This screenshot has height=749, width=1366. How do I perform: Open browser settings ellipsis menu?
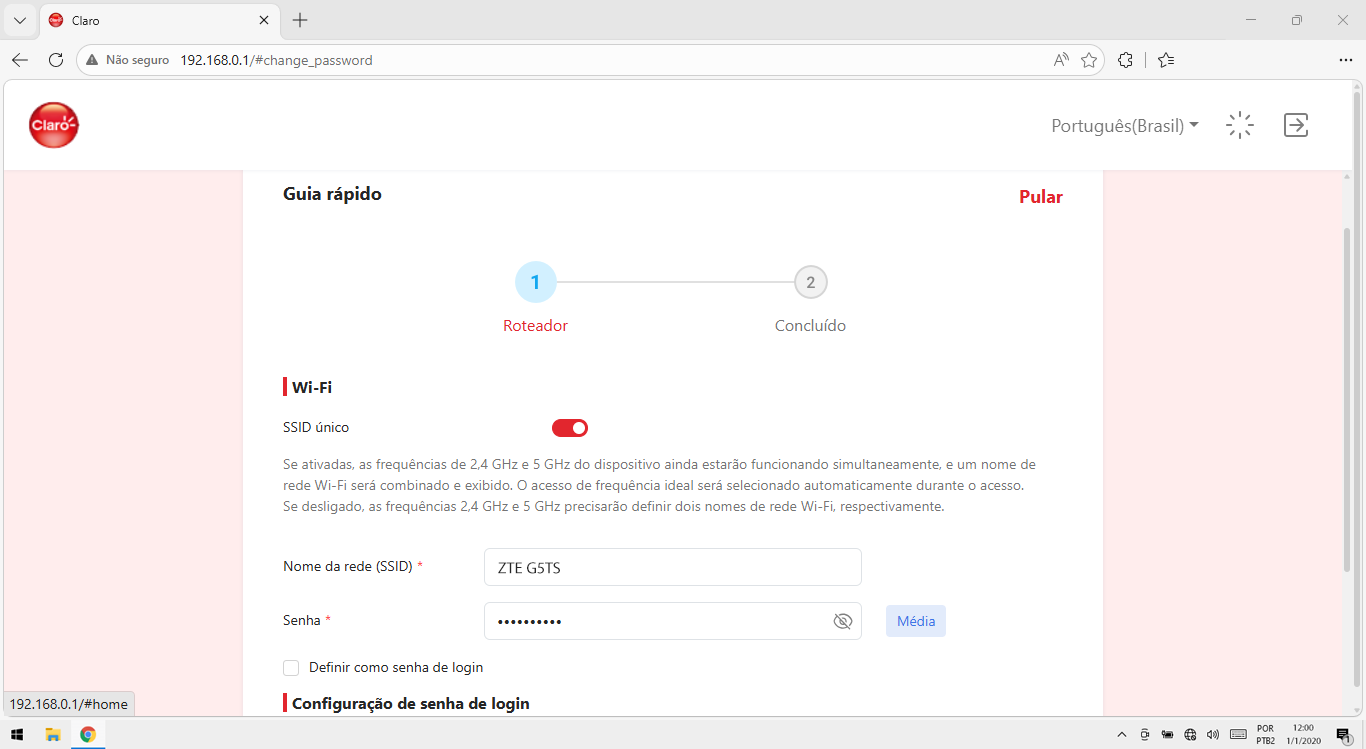click(x=1345, y=60)
